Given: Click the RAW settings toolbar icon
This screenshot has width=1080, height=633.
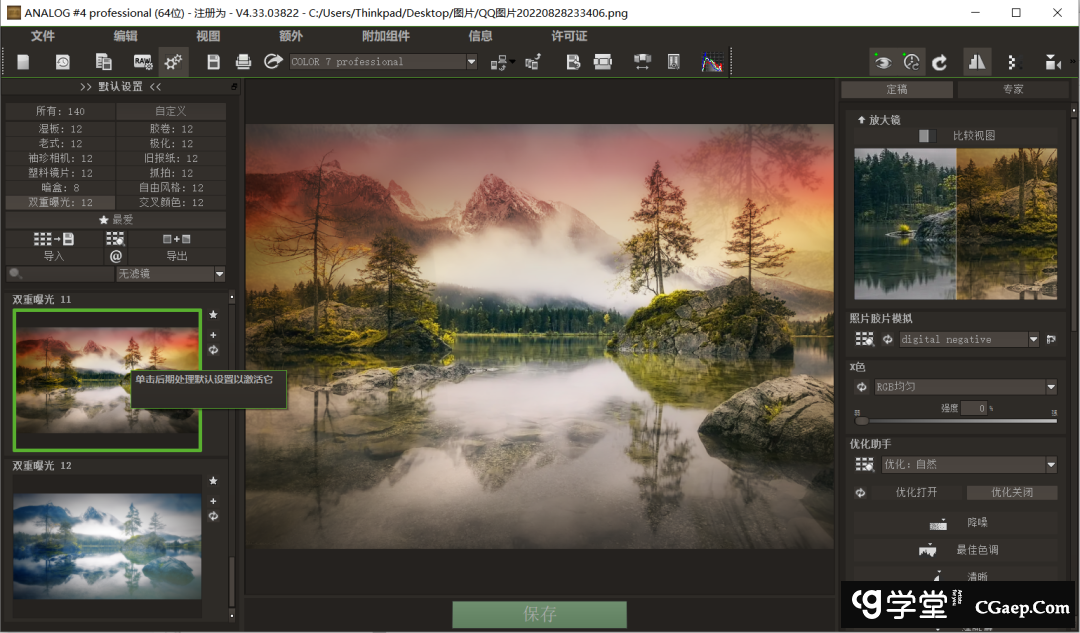Looking at the screenshot, I should coord(142,62).
